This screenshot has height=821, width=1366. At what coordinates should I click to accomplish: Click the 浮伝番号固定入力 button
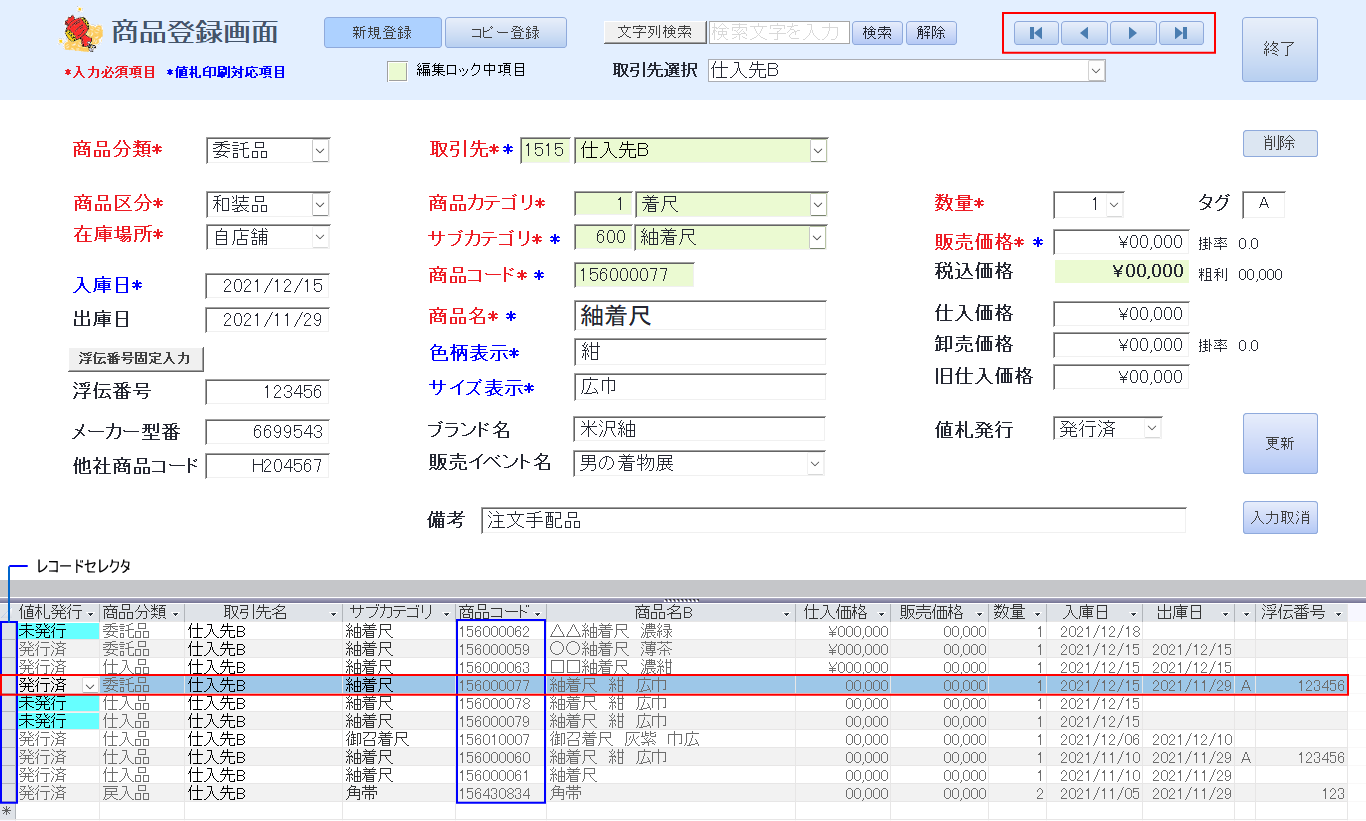pyautogui.click(x=137, y=358)
